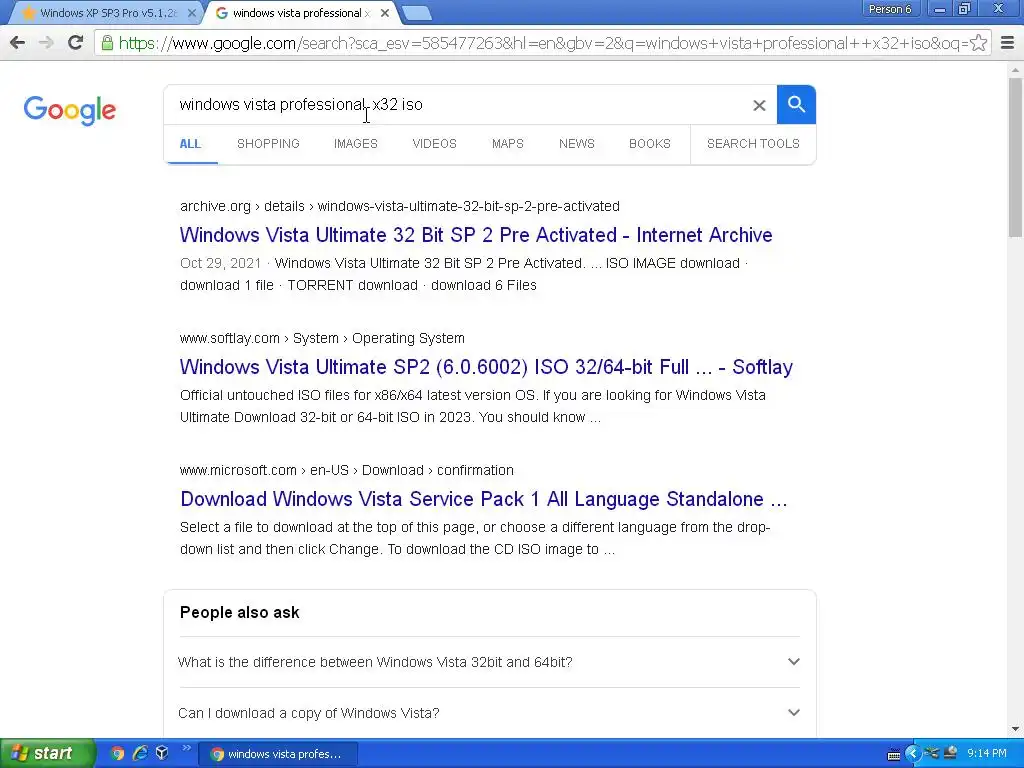Expand Can I download a copy question

[489, 712]
